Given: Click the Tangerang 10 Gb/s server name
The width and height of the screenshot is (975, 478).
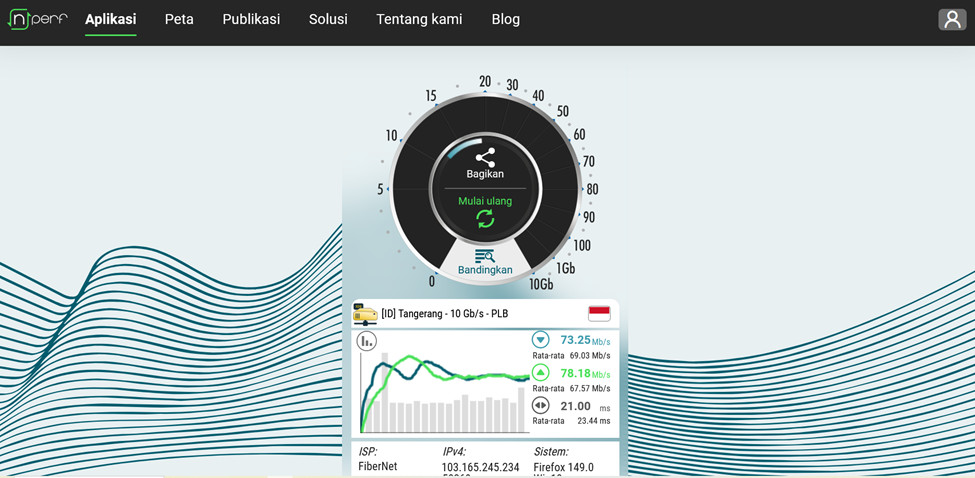Looking at the screenshot, I should click(x=445, y=314).
